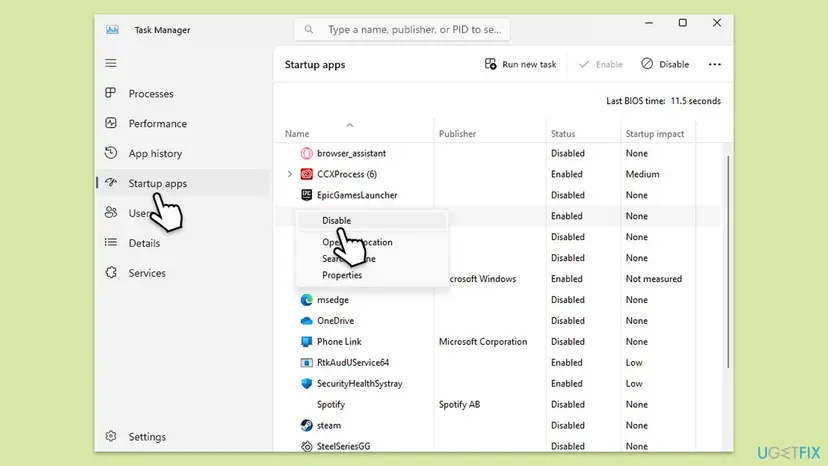Click the App history clock icon
Viewport: 828px width, 466px height.
point(110,153)
